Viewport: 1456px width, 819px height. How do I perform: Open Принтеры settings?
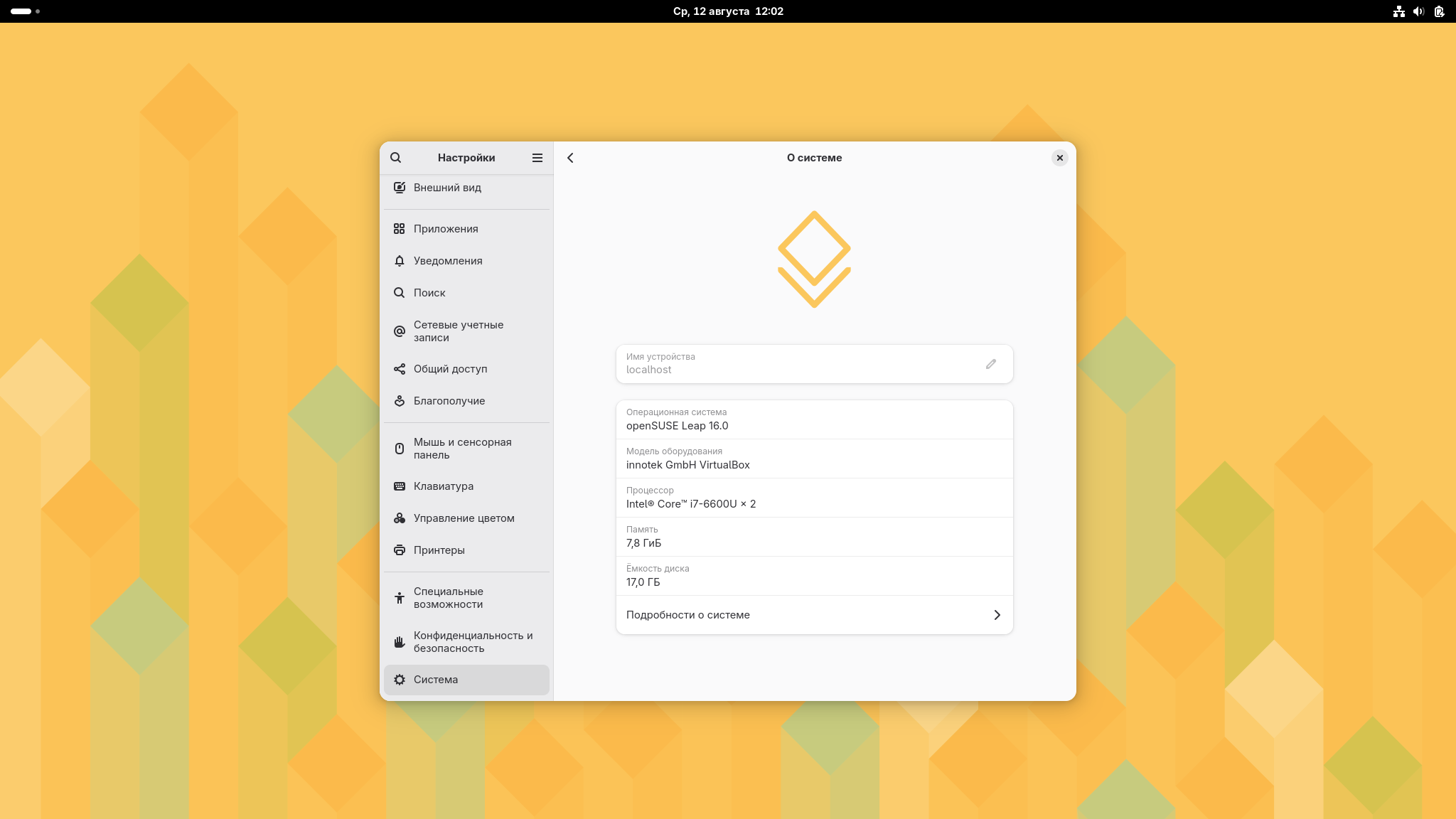tap(466, 550)
